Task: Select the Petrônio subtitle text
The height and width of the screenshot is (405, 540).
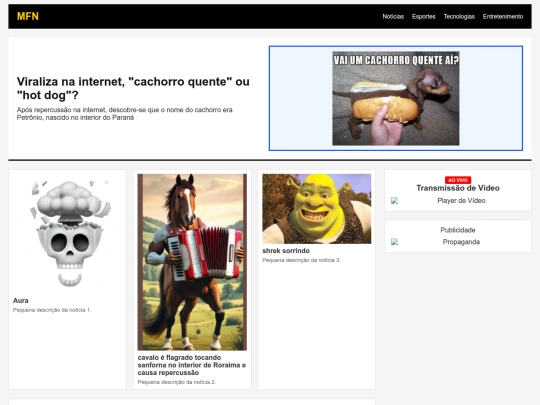Action: coord(125,114)
